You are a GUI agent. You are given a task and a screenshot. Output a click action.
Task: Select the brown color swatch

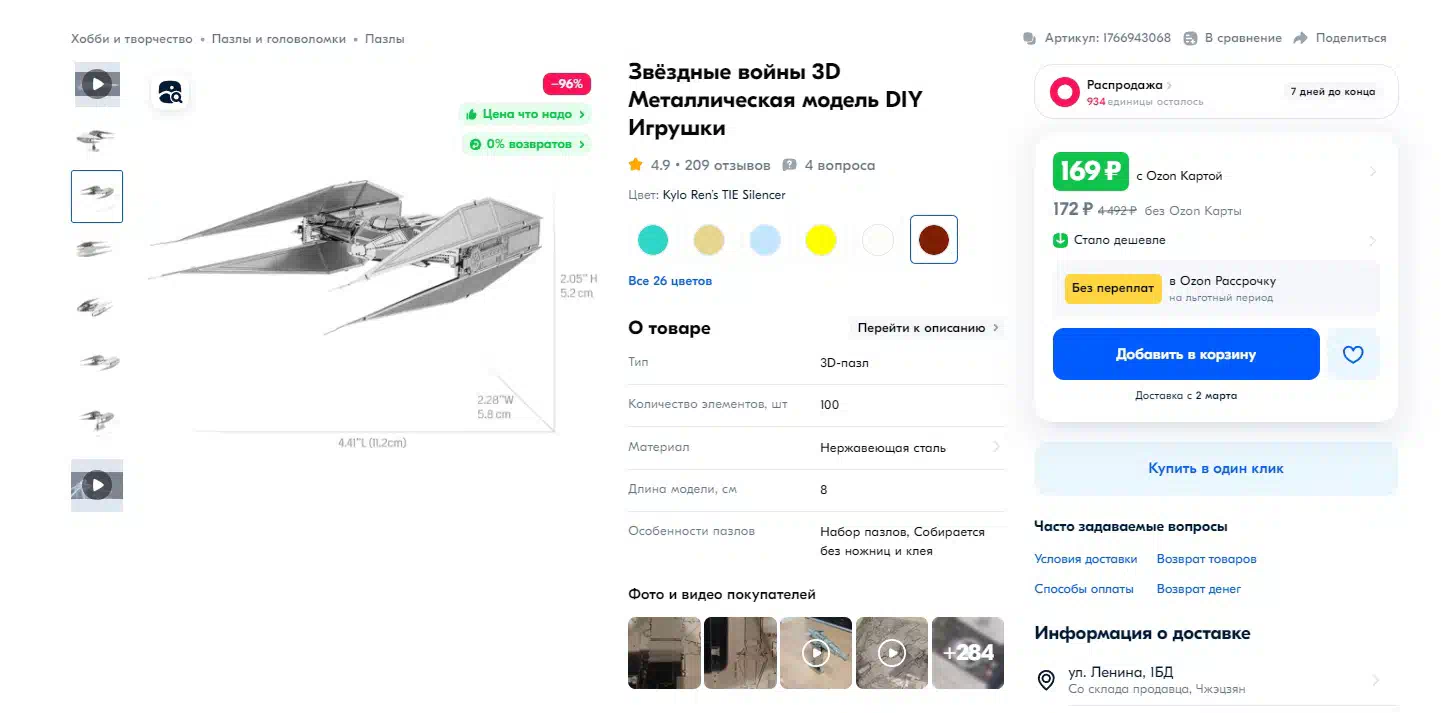[x=934, y=240]
